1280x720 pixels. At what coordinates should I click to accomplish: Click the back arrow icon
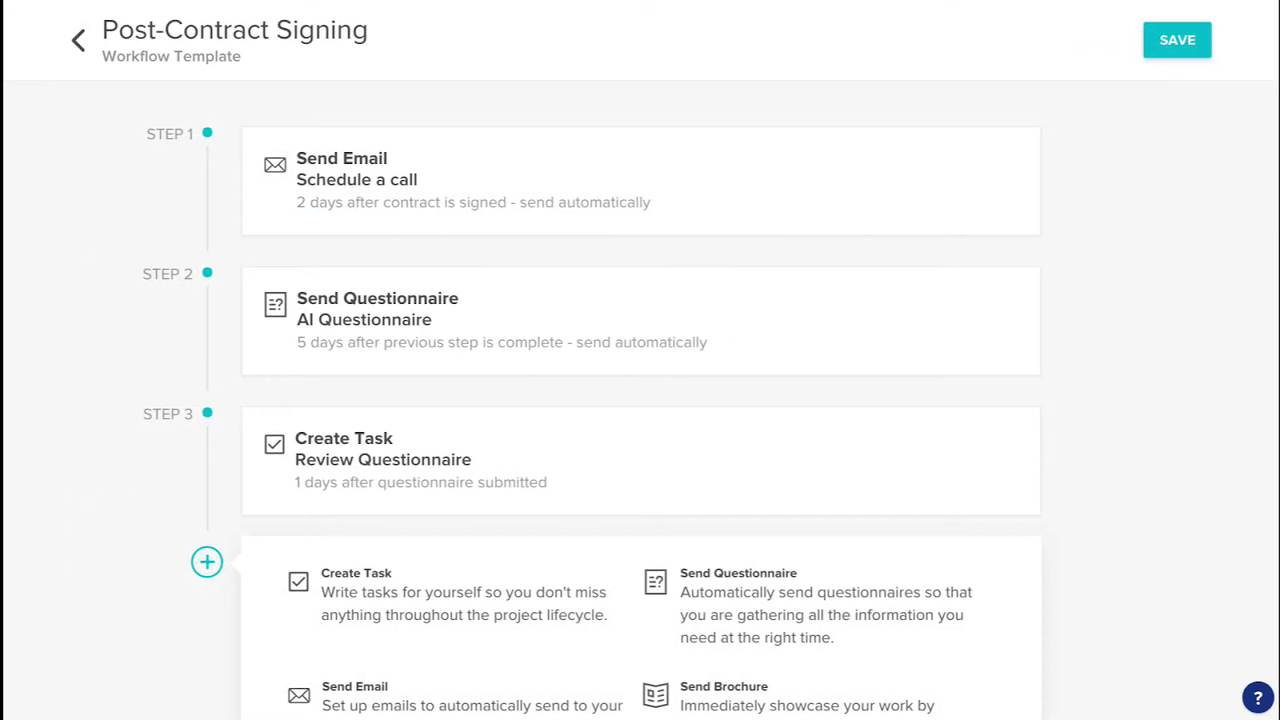click(78, 40)
